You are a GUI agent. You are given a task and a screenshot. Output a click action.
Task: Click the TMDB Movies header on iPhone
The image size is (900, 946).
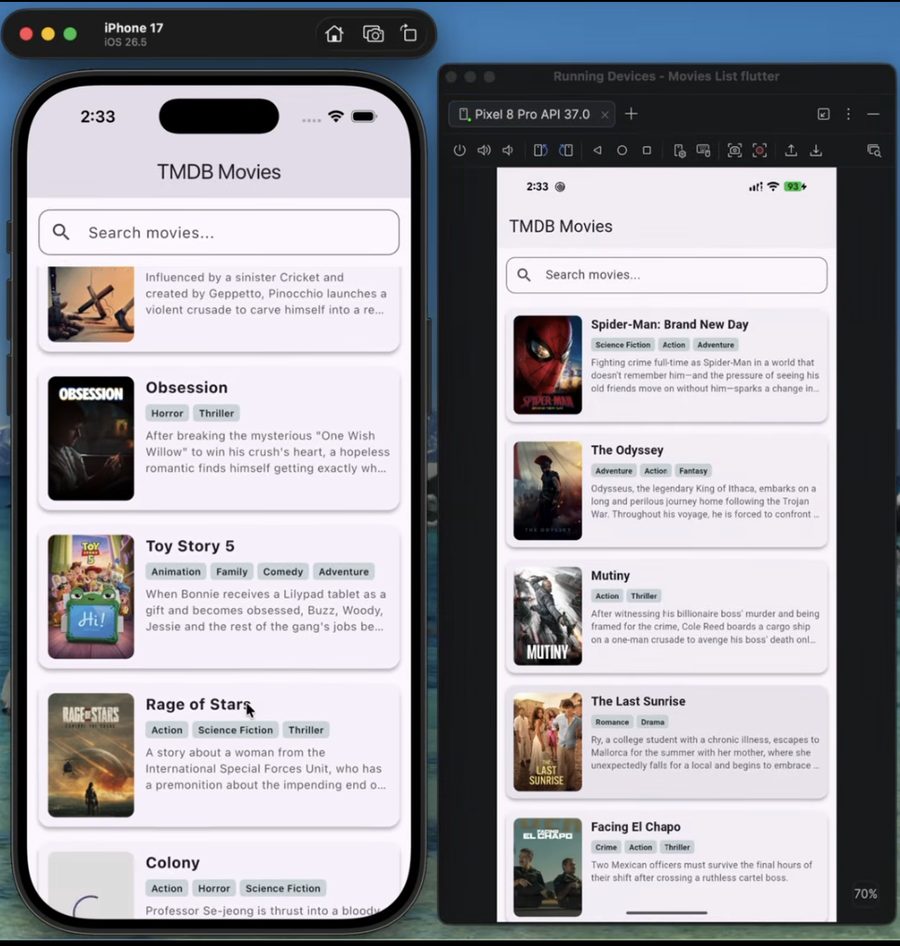[219, 172]
